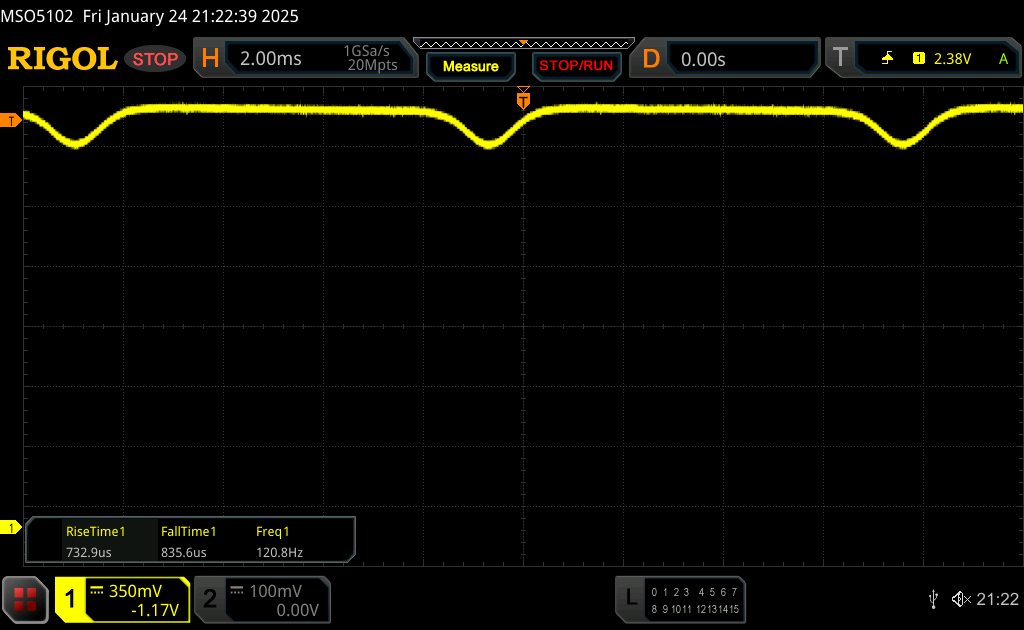Screen dimensions: 1024x630
Task: Open the red grid function navigation icon
Action: coord(25,599)
